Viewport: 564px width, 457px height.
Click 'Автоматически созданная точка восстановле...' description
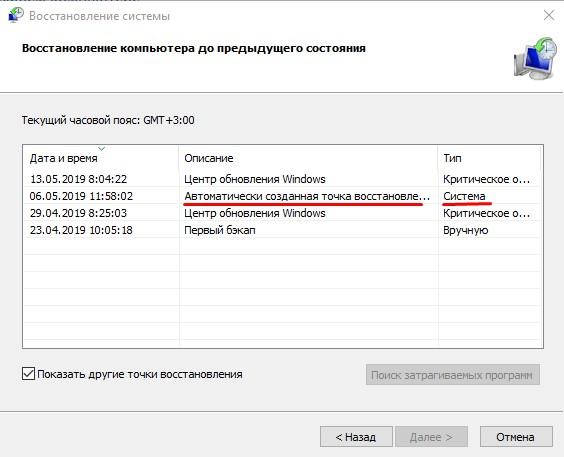(307, 196)
